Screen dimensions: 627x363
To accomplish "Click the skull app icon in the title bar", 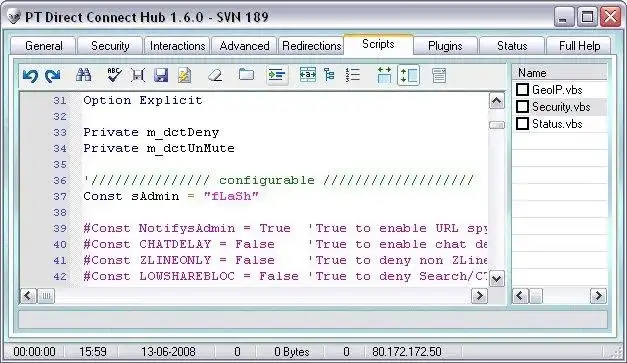I will click(14, 17).
